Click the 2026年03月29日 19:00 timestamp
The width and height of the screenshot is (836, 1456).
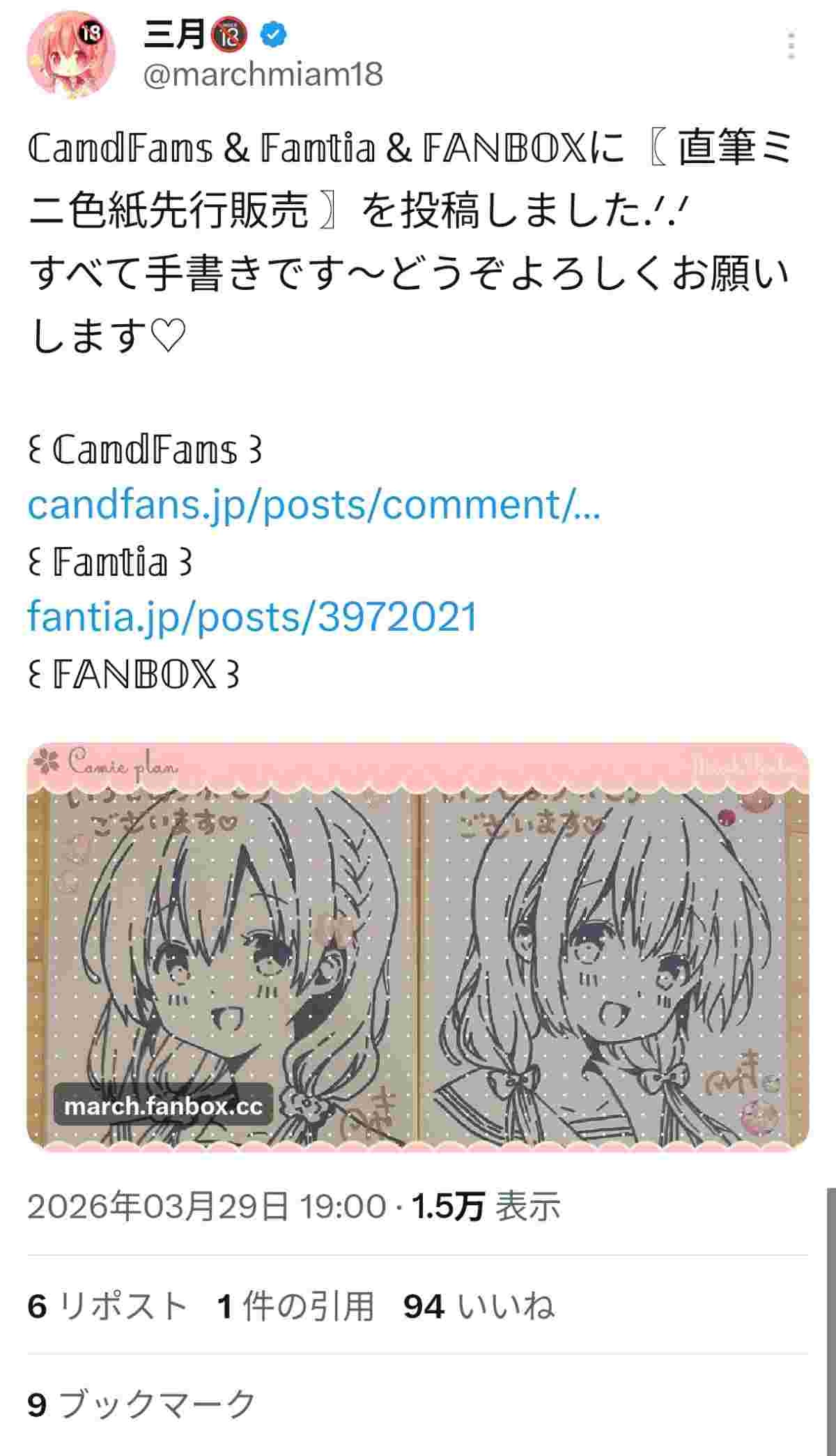tap(207, 1206)
